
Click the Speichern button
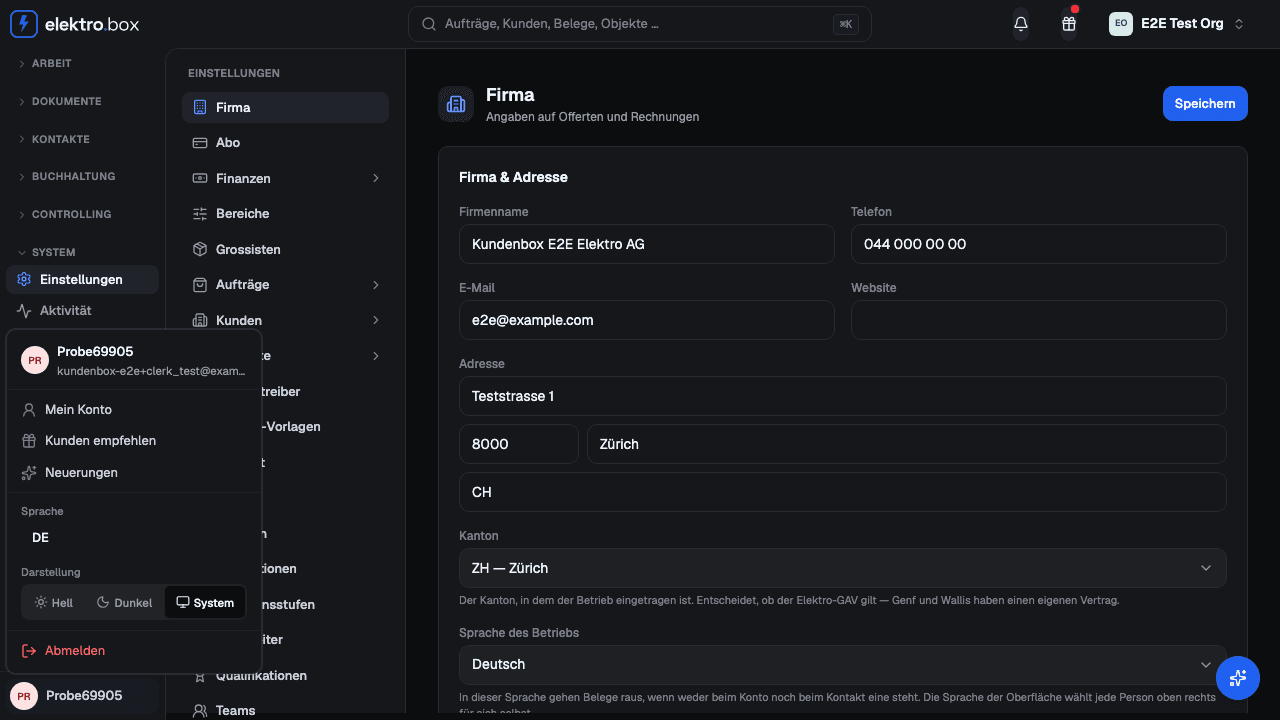1205,103
